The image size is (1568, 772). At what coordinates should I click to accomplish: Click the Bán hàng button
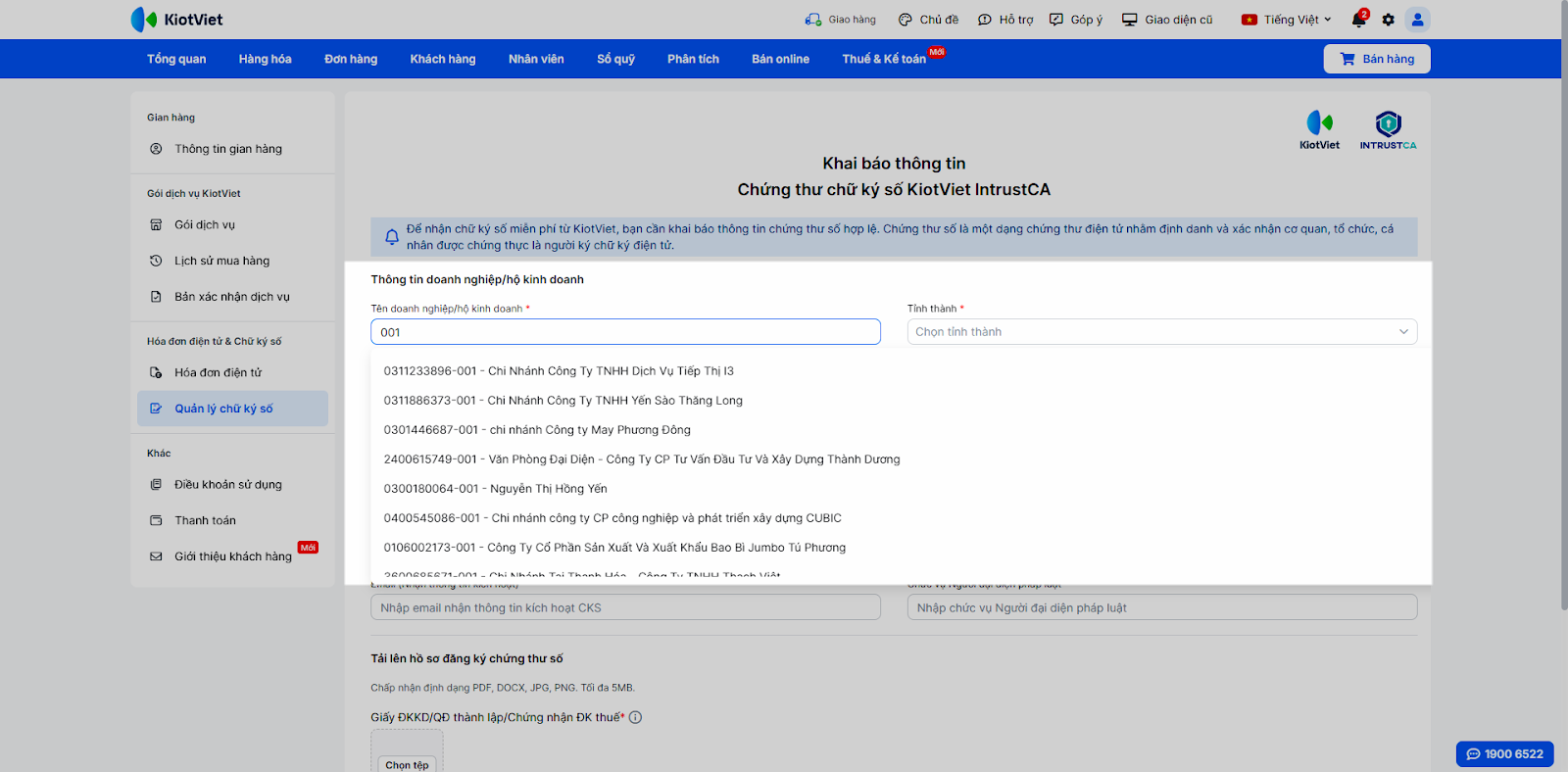coord(1377,59)
